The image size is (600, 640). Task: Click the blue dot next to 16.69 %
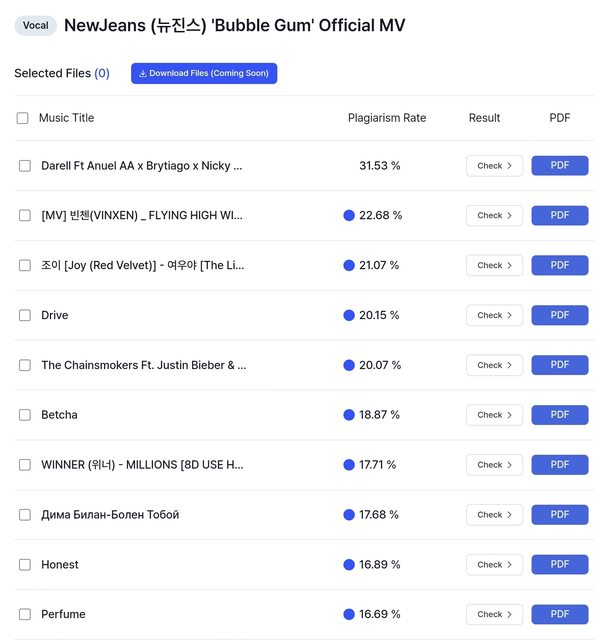349,614
